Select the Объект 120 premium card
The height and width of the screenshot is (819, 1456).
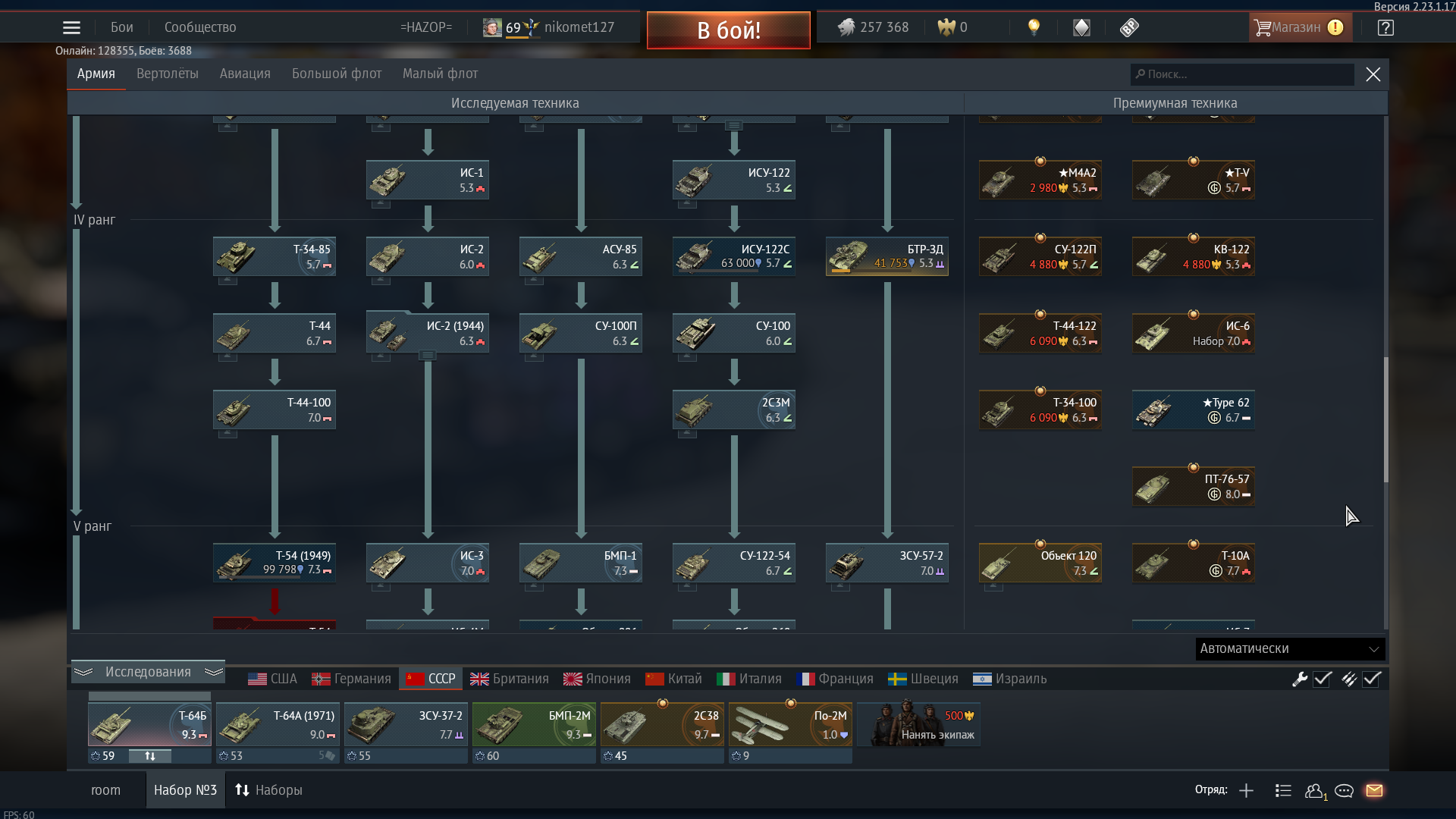1040,563
